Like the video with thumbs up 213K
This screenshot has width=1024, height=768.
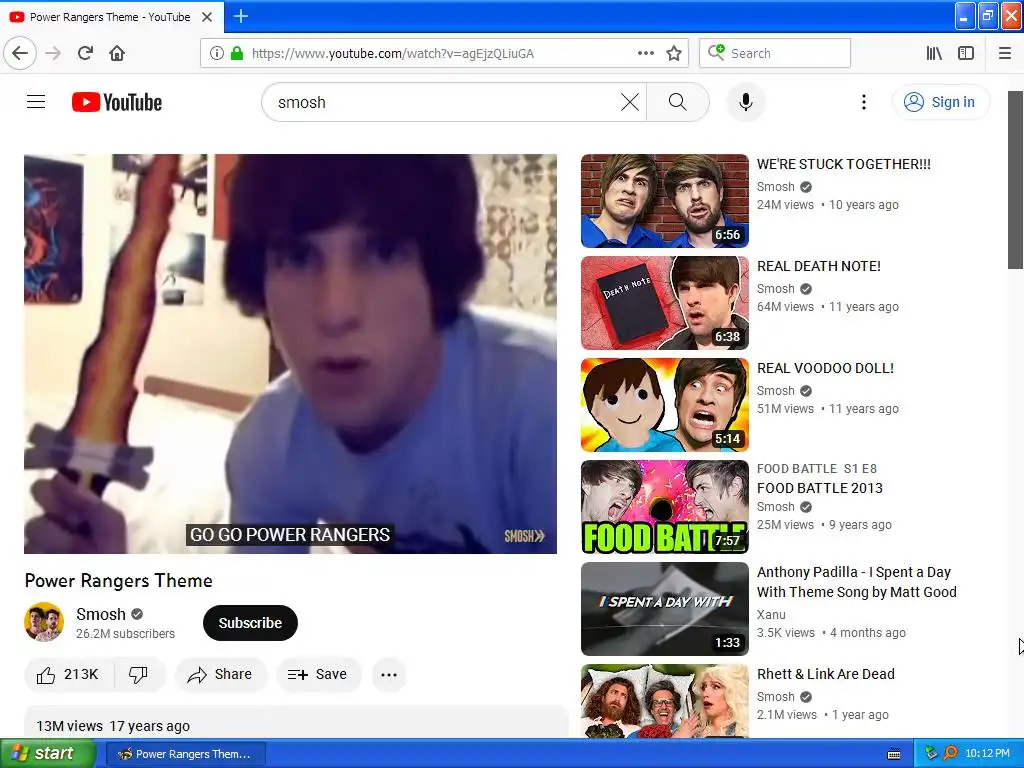pyautogui.click(x=69, y=675)
